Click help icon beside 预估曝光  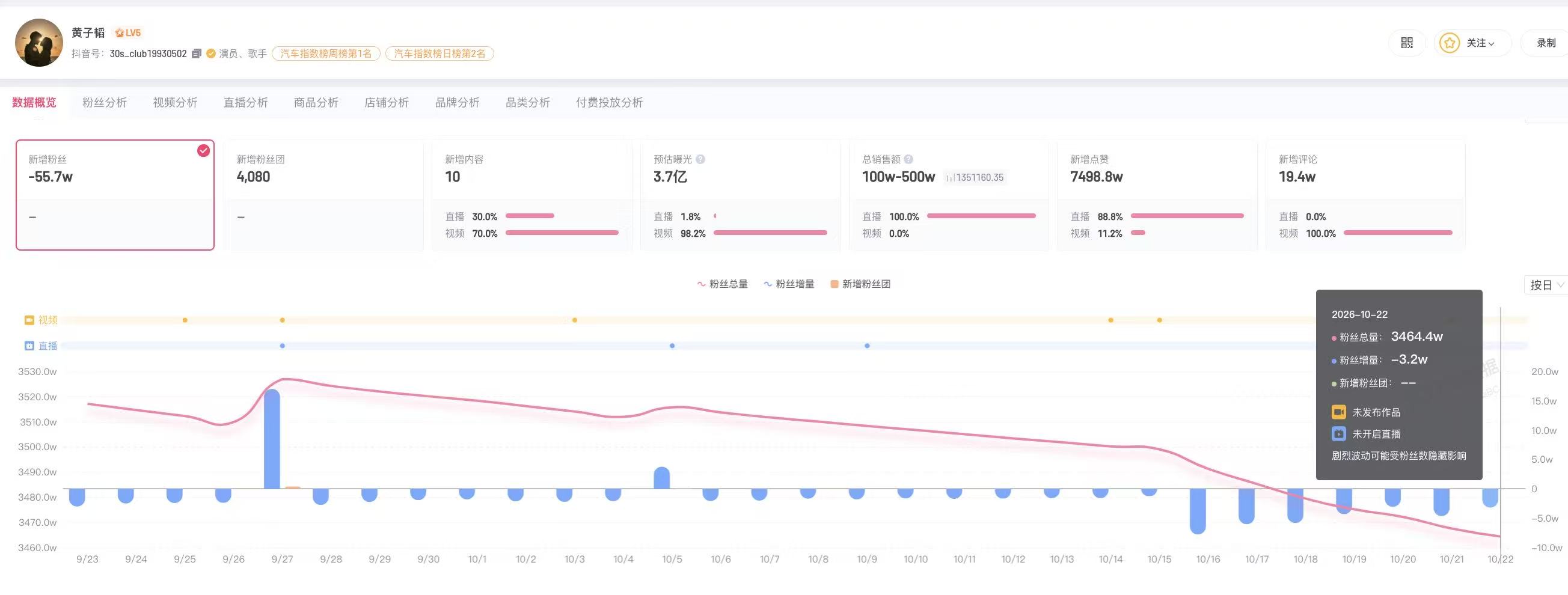[x=700, y=159]
